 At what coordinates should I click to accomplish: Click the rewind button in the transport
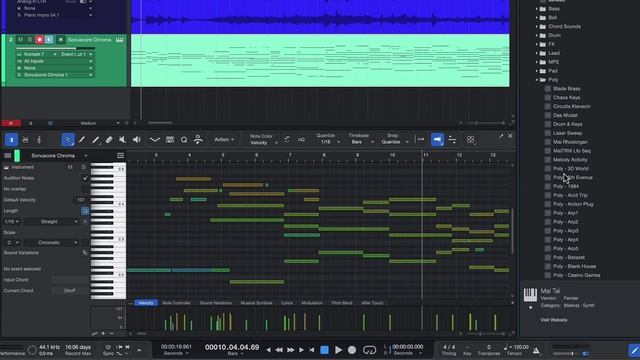279,350
